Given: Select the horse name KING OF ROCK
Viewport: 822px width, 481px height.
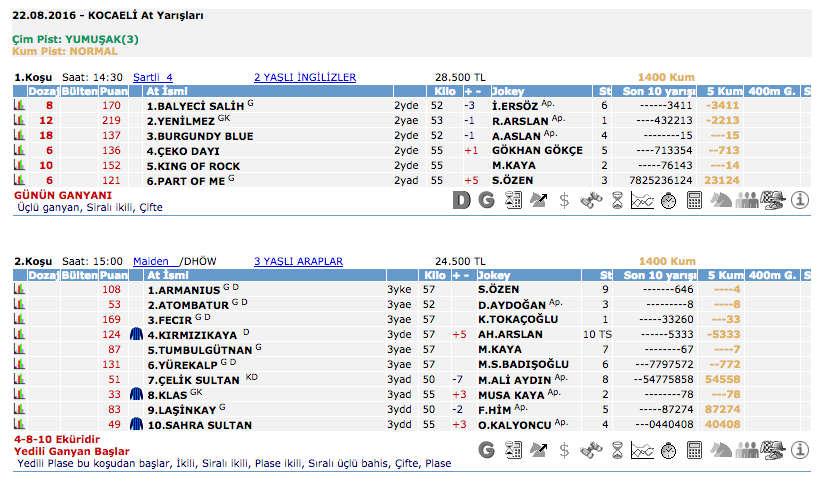Looking at the screenshot, I should [x=193, y=165].
